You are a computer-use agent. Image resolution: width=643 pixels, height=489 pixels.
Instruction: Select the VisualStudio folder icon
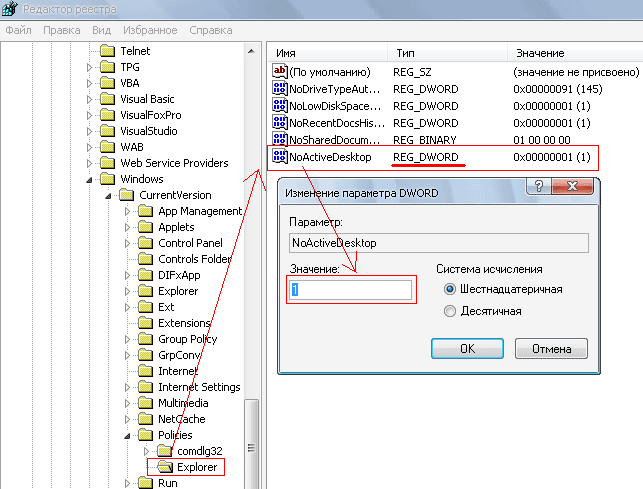coord(108,131)
